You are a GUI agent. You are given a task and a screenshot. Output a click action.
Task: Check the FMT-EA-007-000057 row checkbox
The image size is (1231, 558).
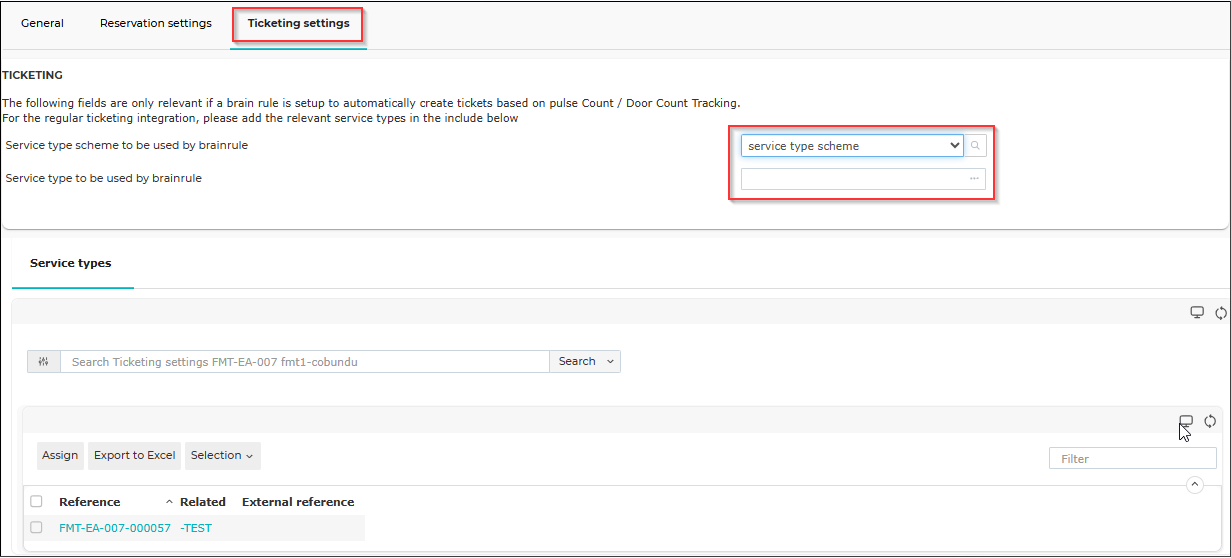click(37, 528)
